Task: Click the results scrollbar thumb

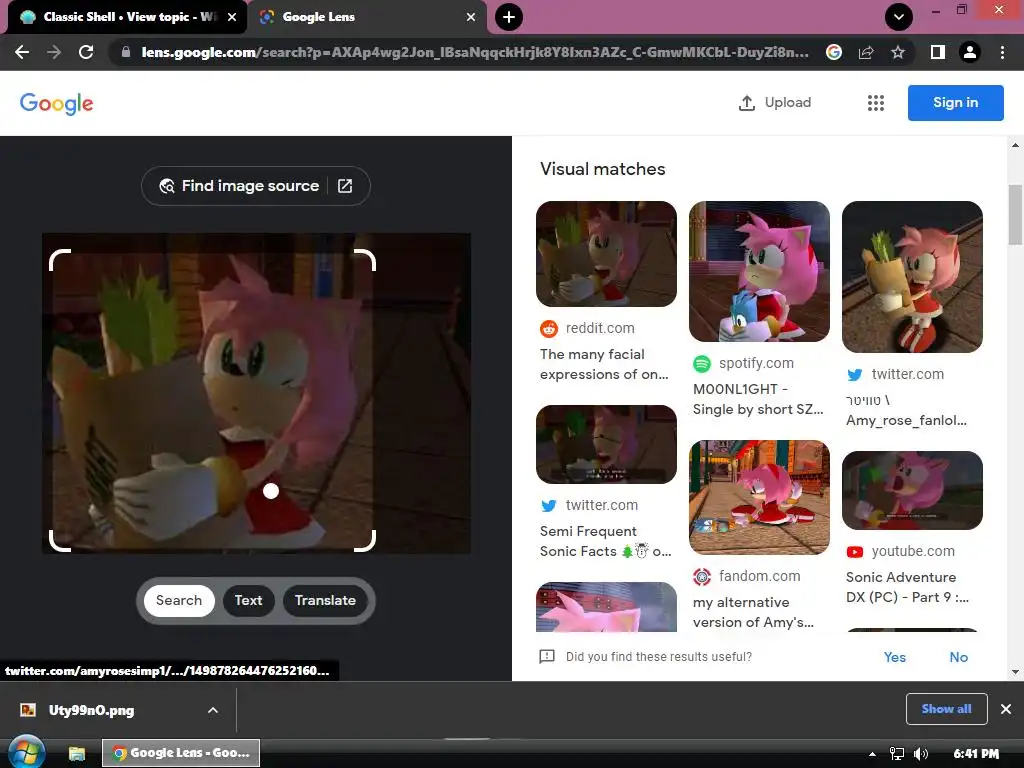Action: click(x=1015, y=215)
